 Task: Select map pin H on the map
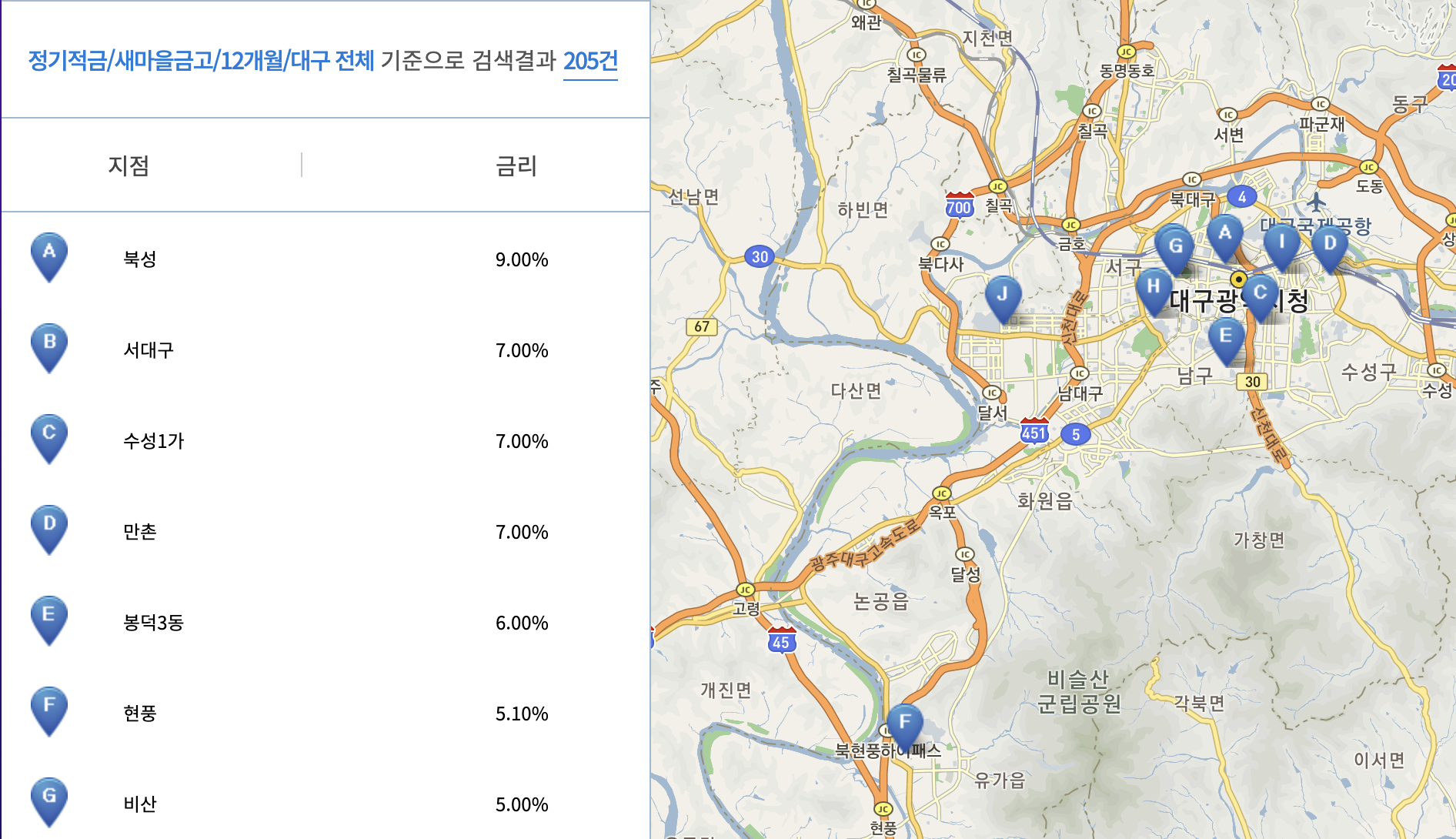(1154, 292)
